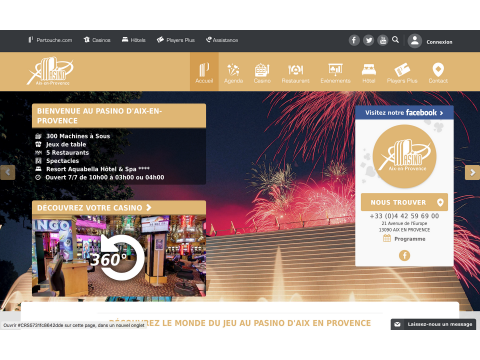The width and height of the screenshot is (480, 360).
Task: Click address '21 Avenue de l'Europe'
Action: 404,223
